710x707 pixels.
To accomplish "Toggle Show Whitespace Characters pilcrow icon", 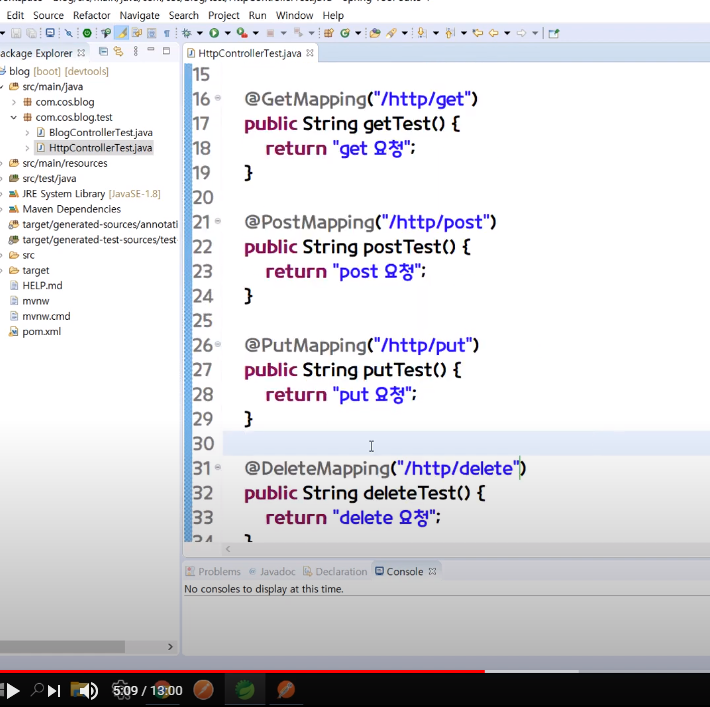I will click(x=167, y=33).
